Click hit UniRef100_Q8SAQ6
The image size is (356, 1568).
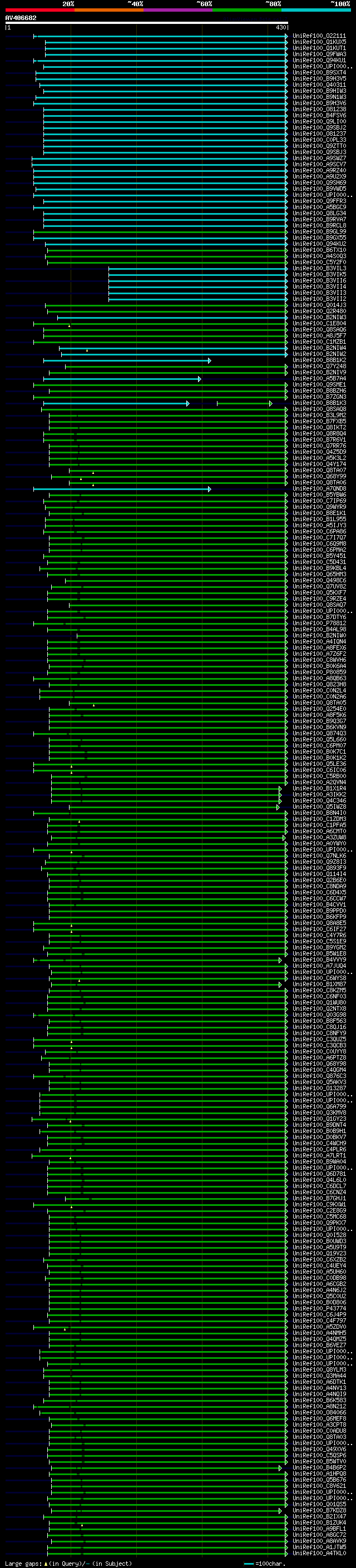click(x=319, y=329)
